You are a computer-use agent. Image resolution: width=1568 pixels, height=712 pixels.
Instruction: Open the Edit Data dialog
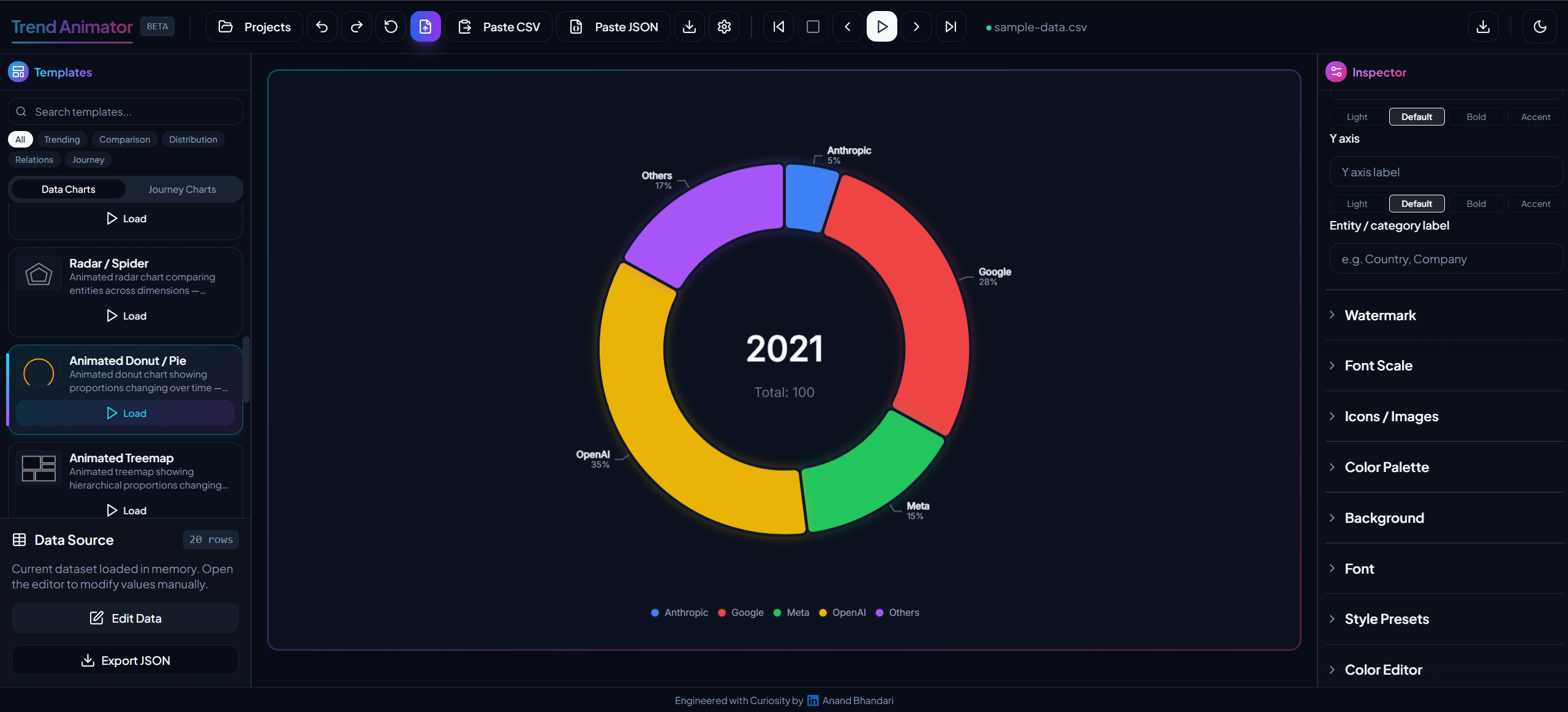(x=125, y=618)
